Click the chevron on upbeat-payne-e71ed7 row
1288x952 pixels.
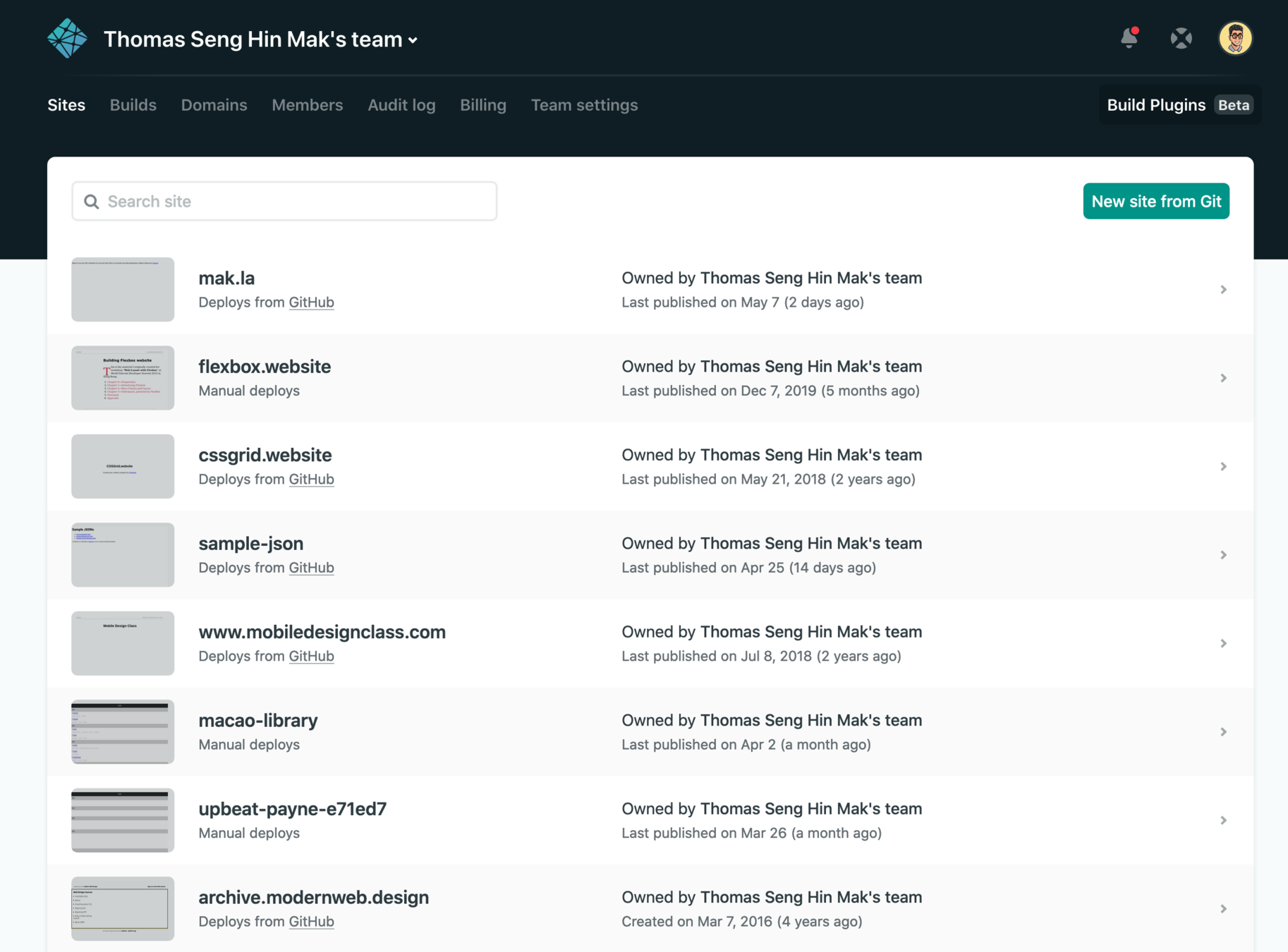[1224, 821]
